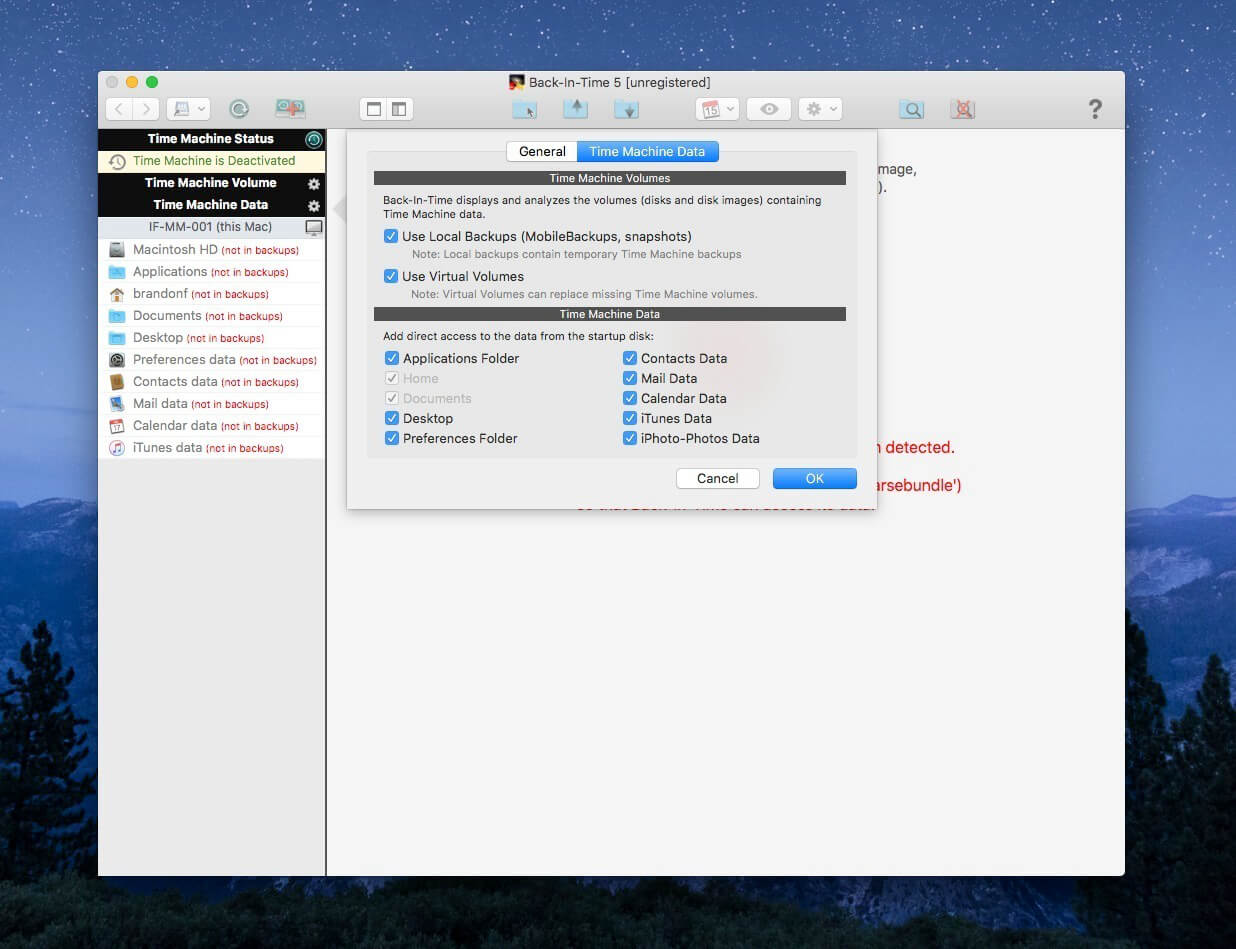Uncheck the Desktop checkbox in dialog
The width and height of the screenshot is (1236, 949).
tap(392, 418)
